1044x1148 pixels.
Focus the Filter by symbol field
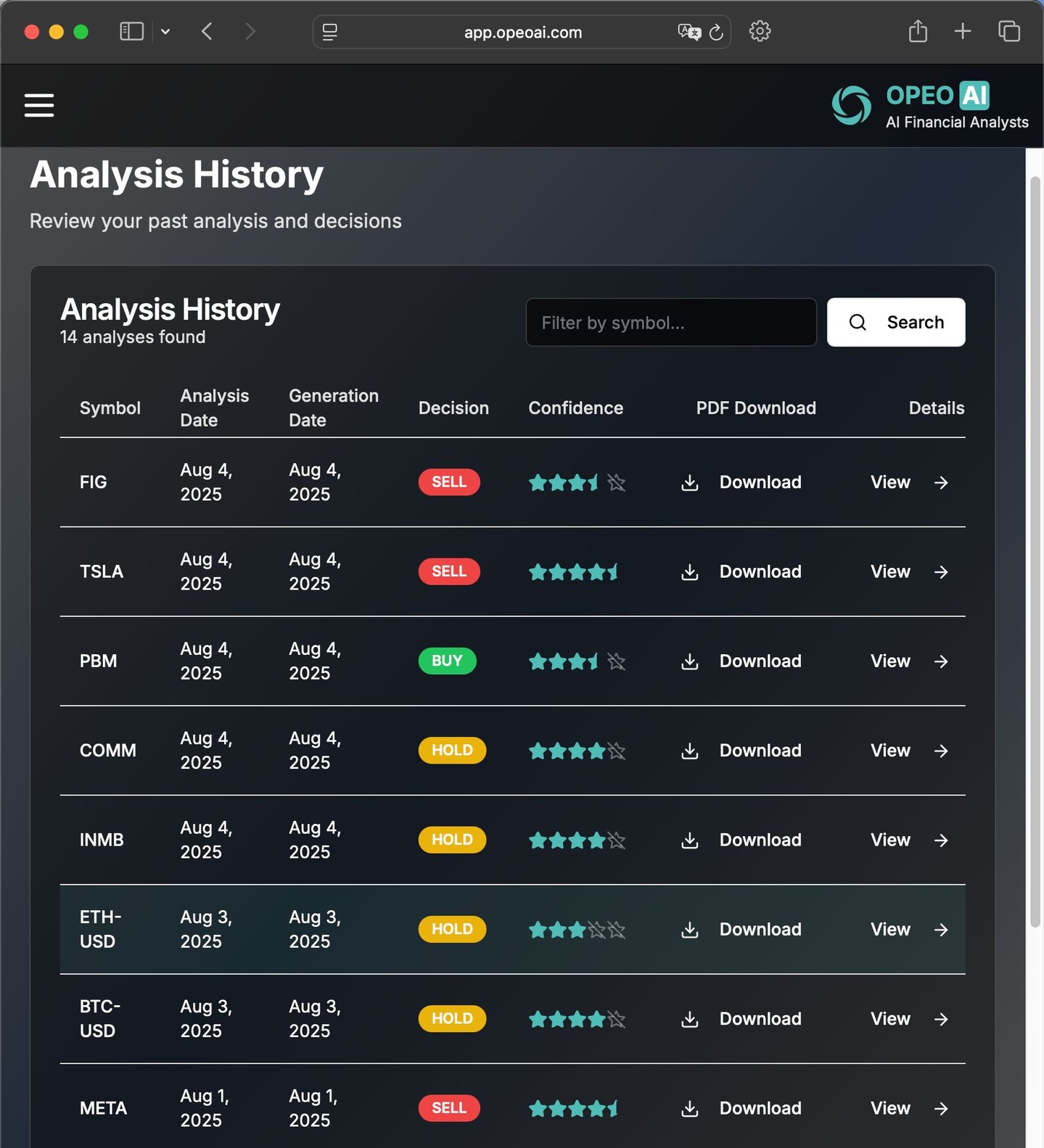(x=671, y=322)
